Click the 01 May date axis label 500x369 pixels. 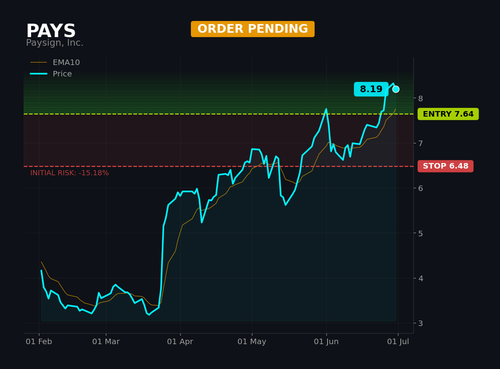tap(252, 342)
